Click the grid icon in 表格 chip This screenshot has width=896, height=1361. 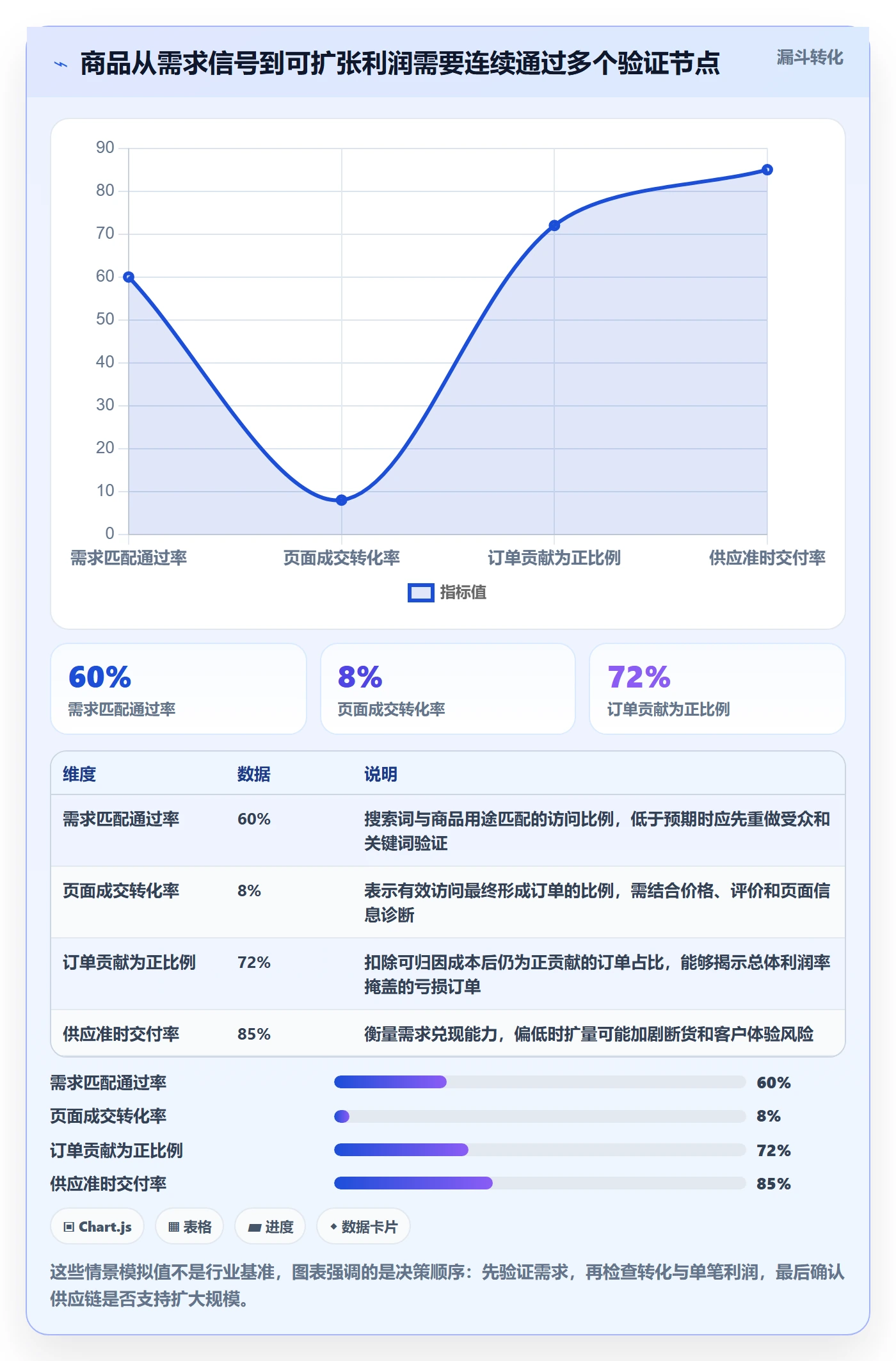click(173, 1227)
